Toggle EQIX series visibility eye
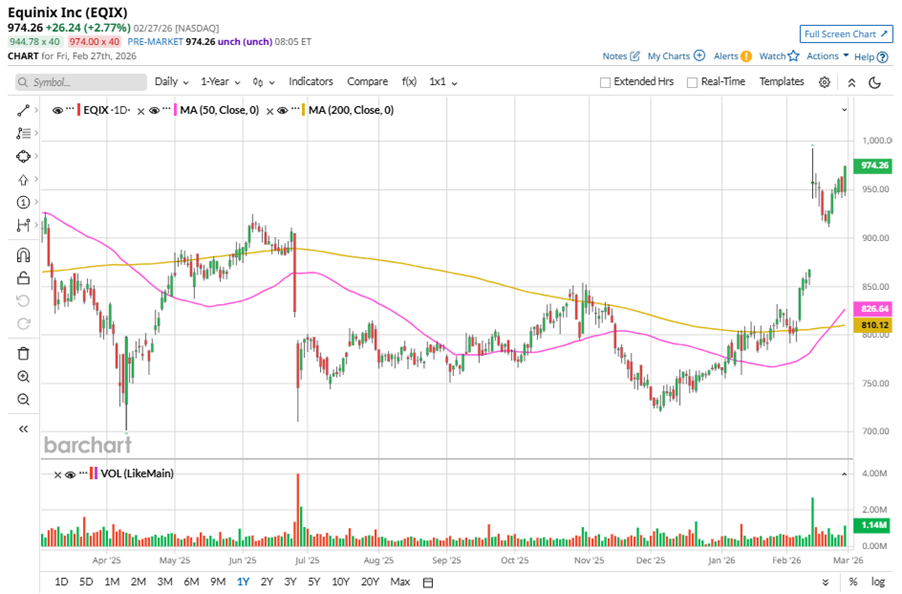 57,110
